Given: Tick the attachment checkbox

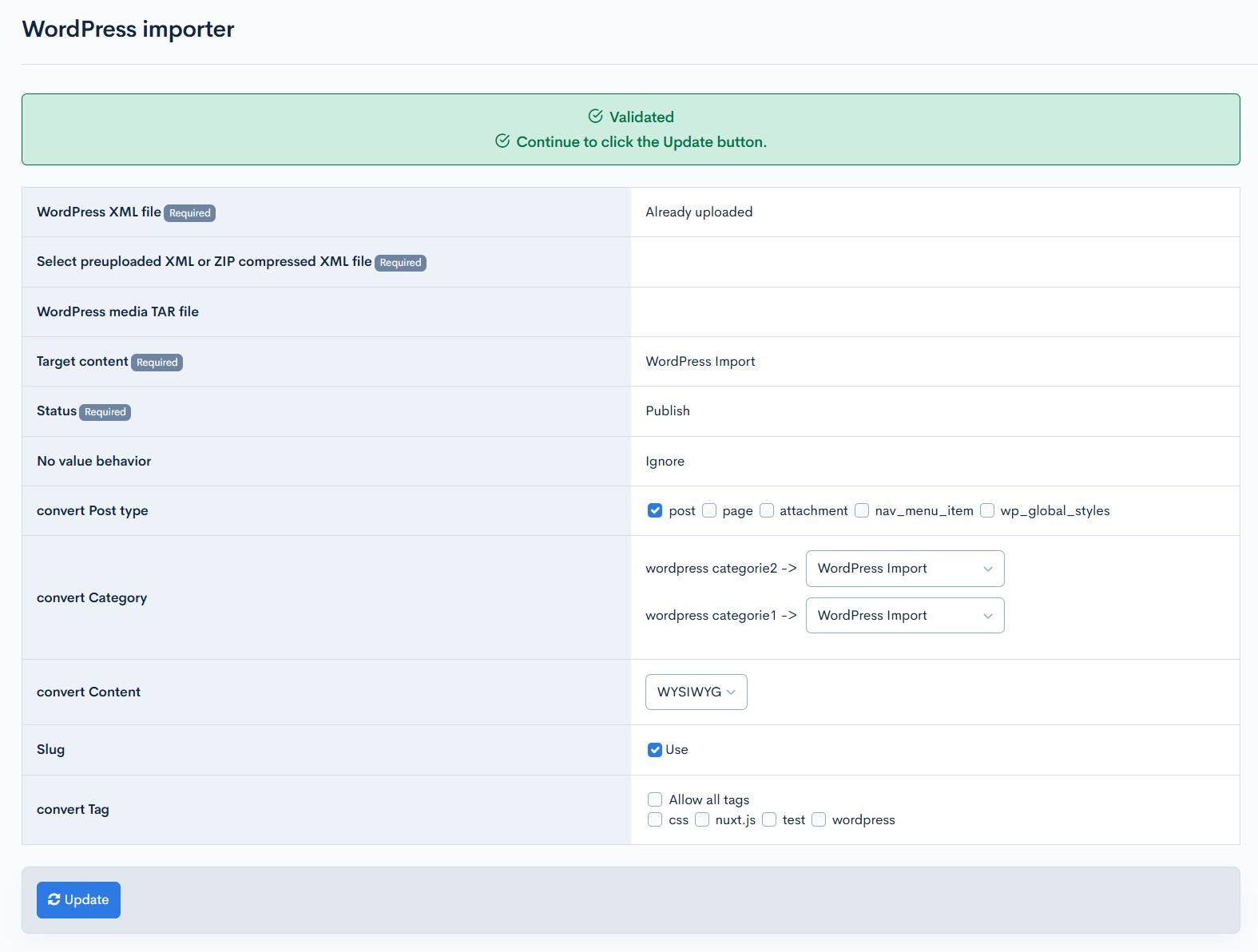Looking at the screenshot, I should (767, 510).
